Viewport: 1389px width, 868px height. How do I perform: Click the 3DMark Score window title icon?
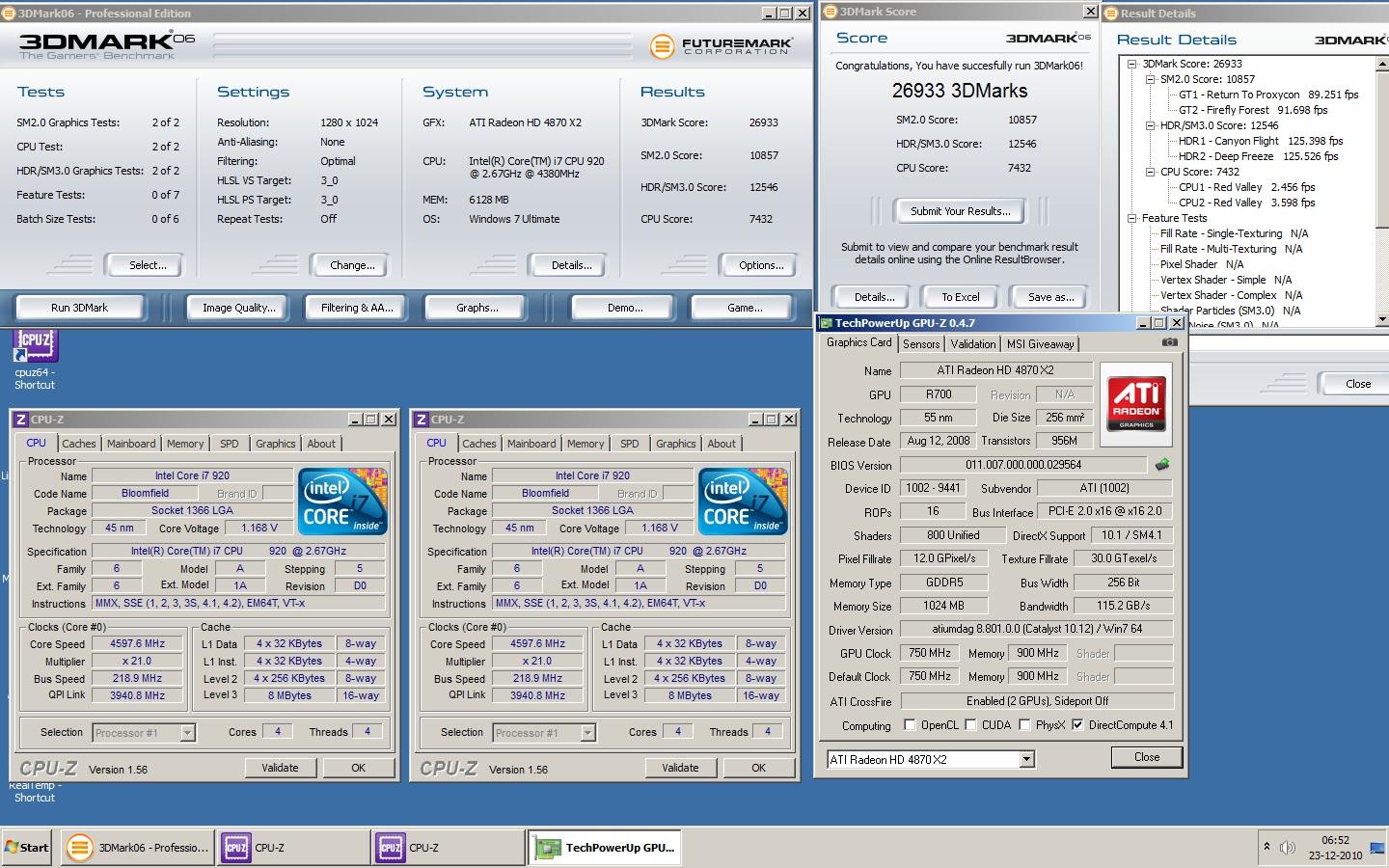[830, 12]
